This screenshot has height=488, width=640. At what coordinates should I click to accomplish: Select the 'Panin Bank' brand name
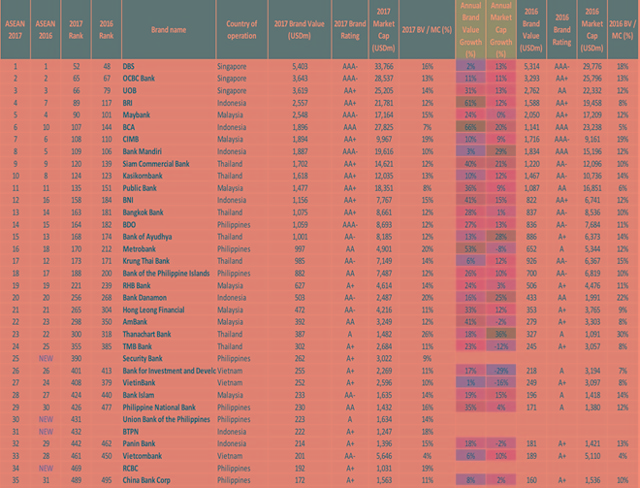tap(139, 443)
